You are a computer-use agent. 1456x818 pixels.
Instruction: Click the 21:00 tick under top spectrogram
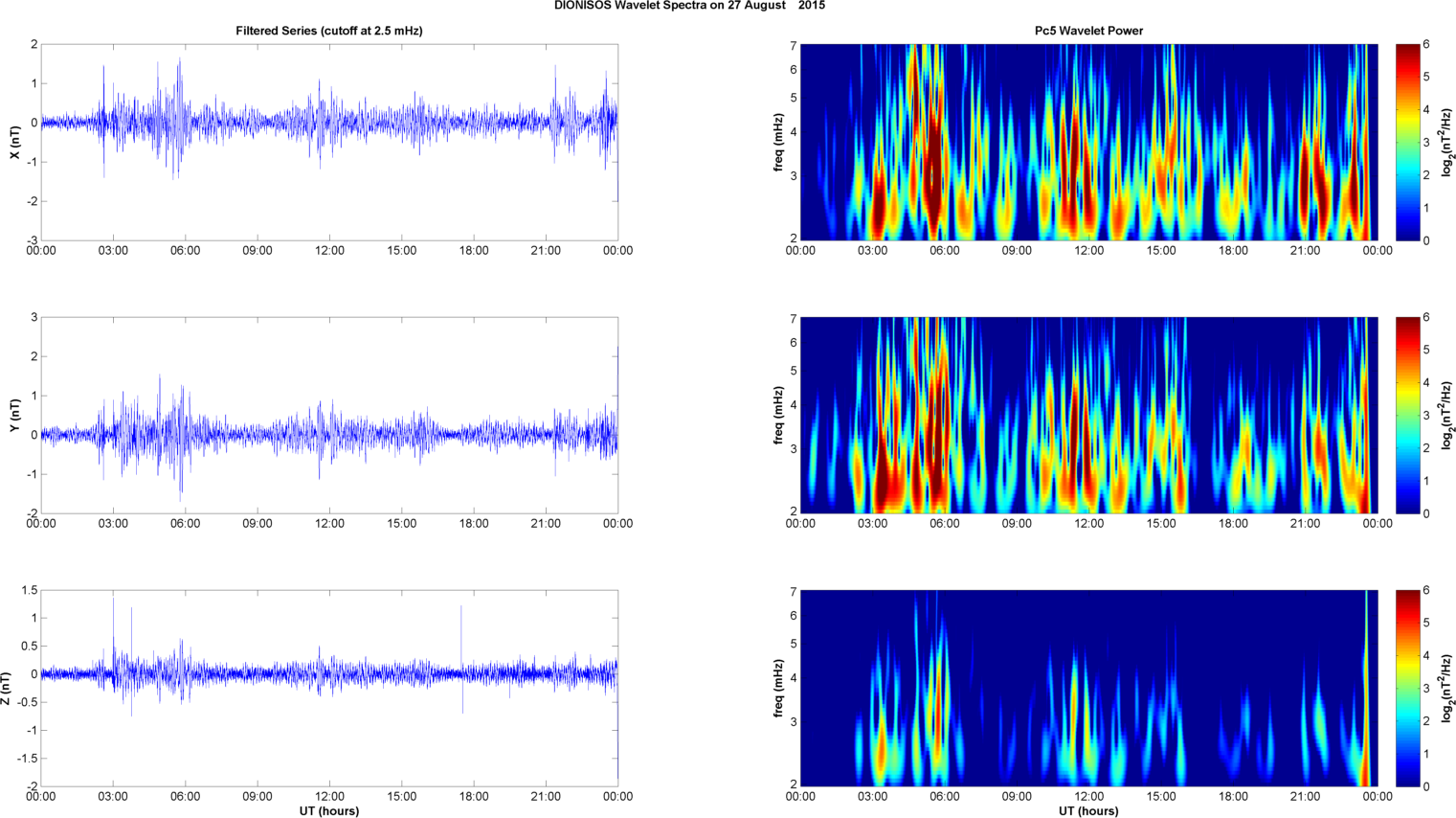point(1305,251)
